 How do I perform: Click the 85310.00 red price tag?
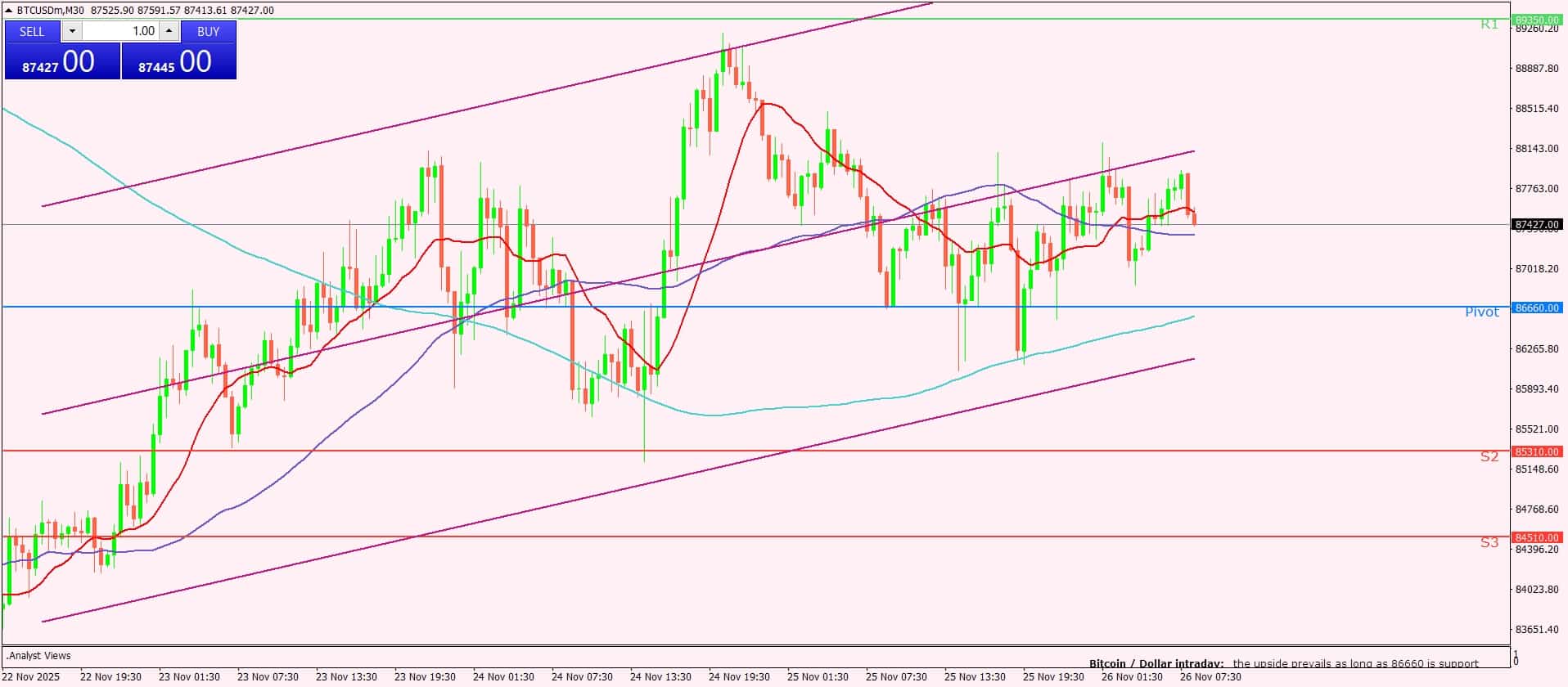(x=1537, y=451)
